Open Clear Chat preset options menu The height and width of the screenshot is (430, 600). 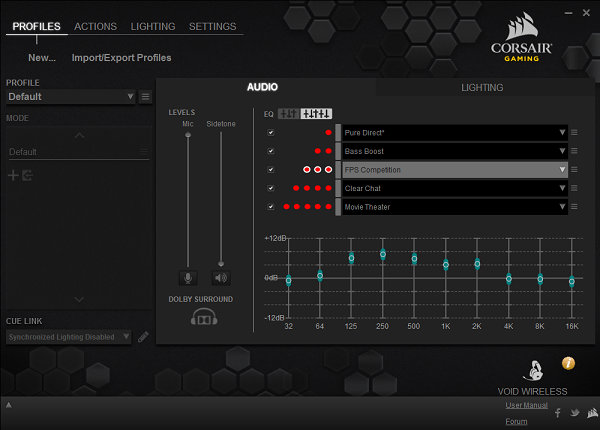click(x=574, y=188)
